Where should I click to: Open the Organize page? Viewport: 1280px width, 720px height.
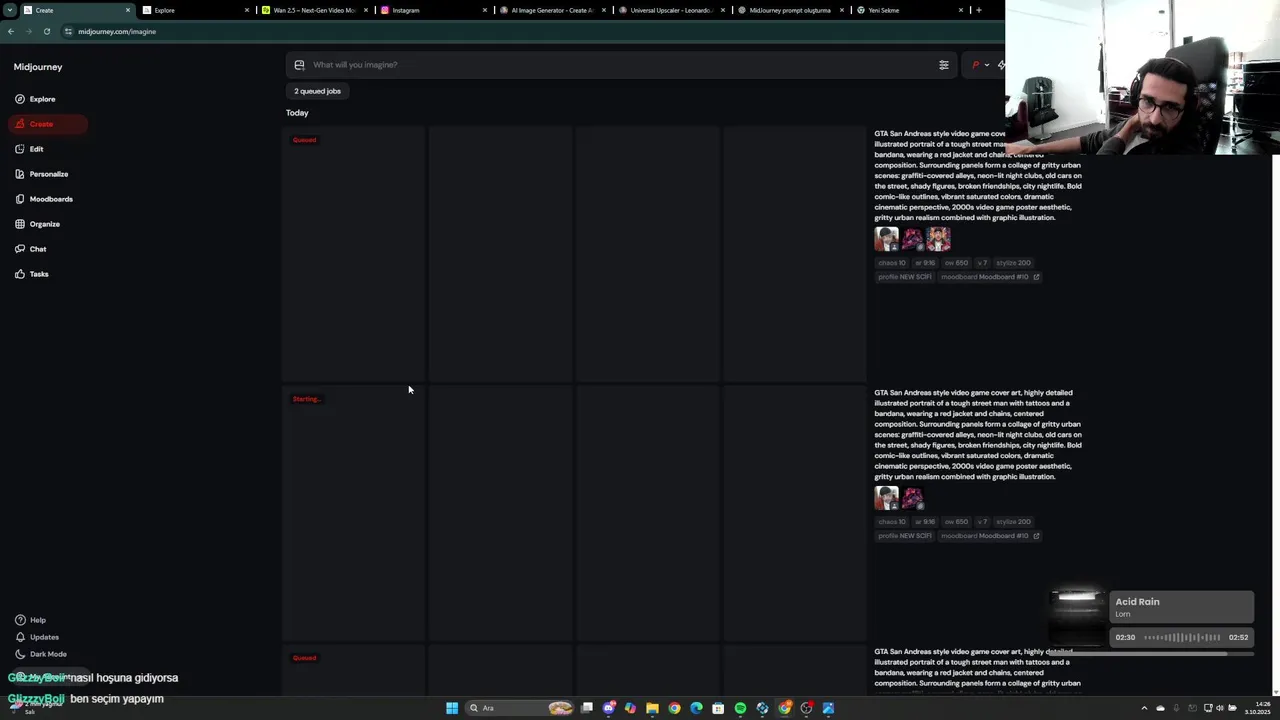click(x=37, y=224)
